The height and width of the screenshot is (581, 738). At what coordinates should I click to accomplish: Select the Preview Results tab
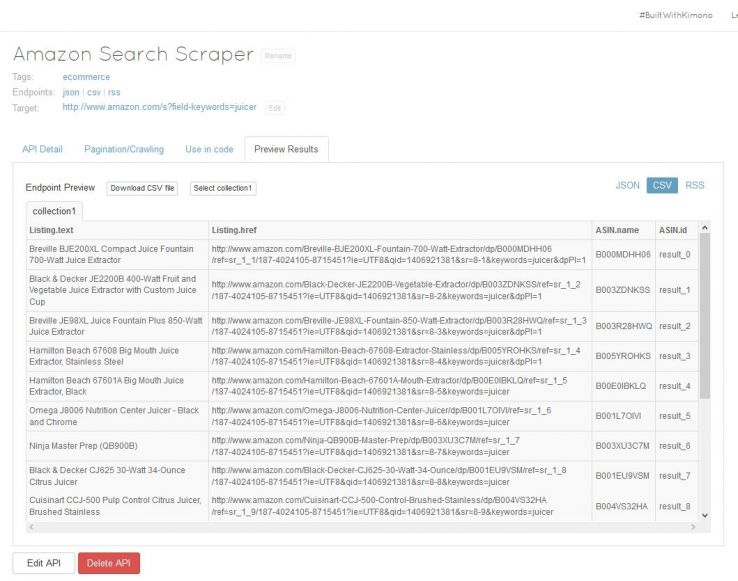pyautogui.click(x=286, y=149)
